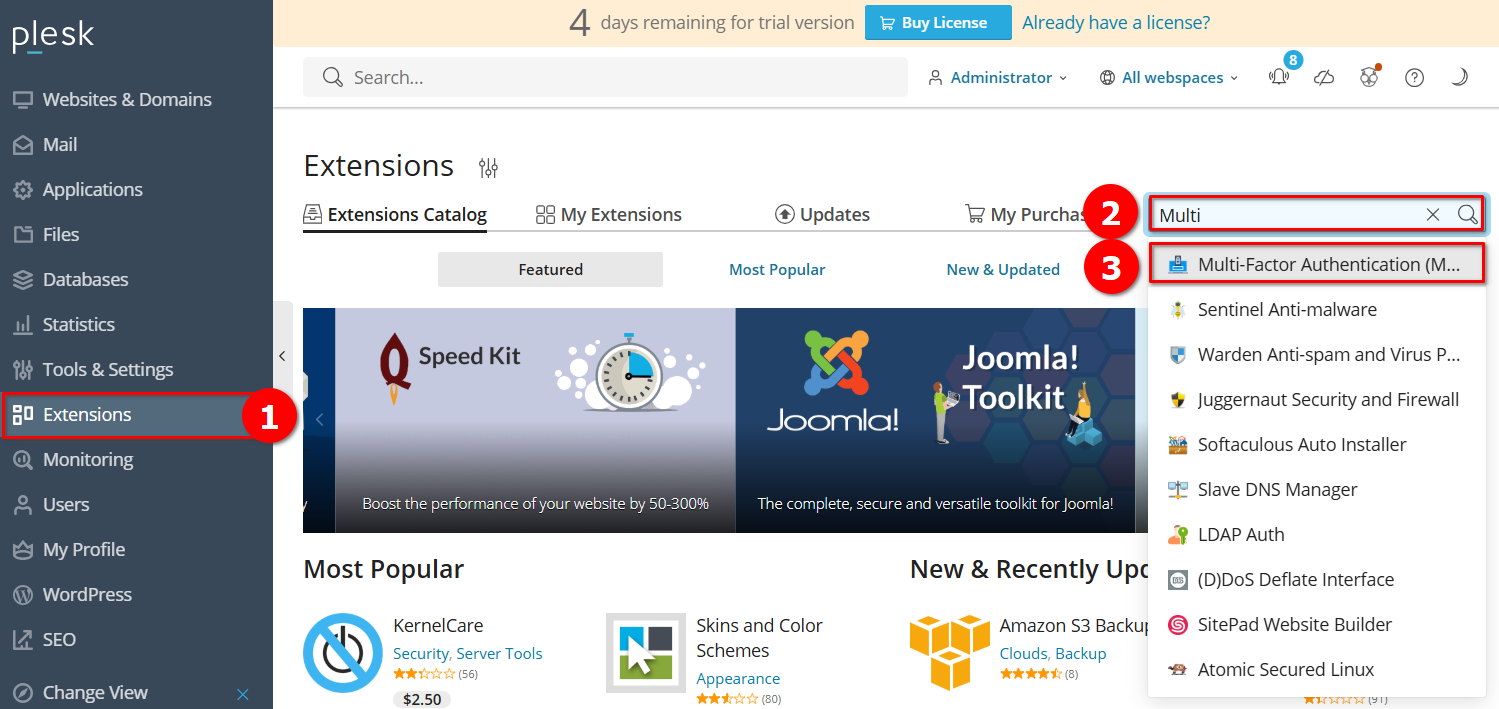1499x709 pixels.
Task: Click the Appearance category link
Action: pyautogui.click(x=738, y=679)
